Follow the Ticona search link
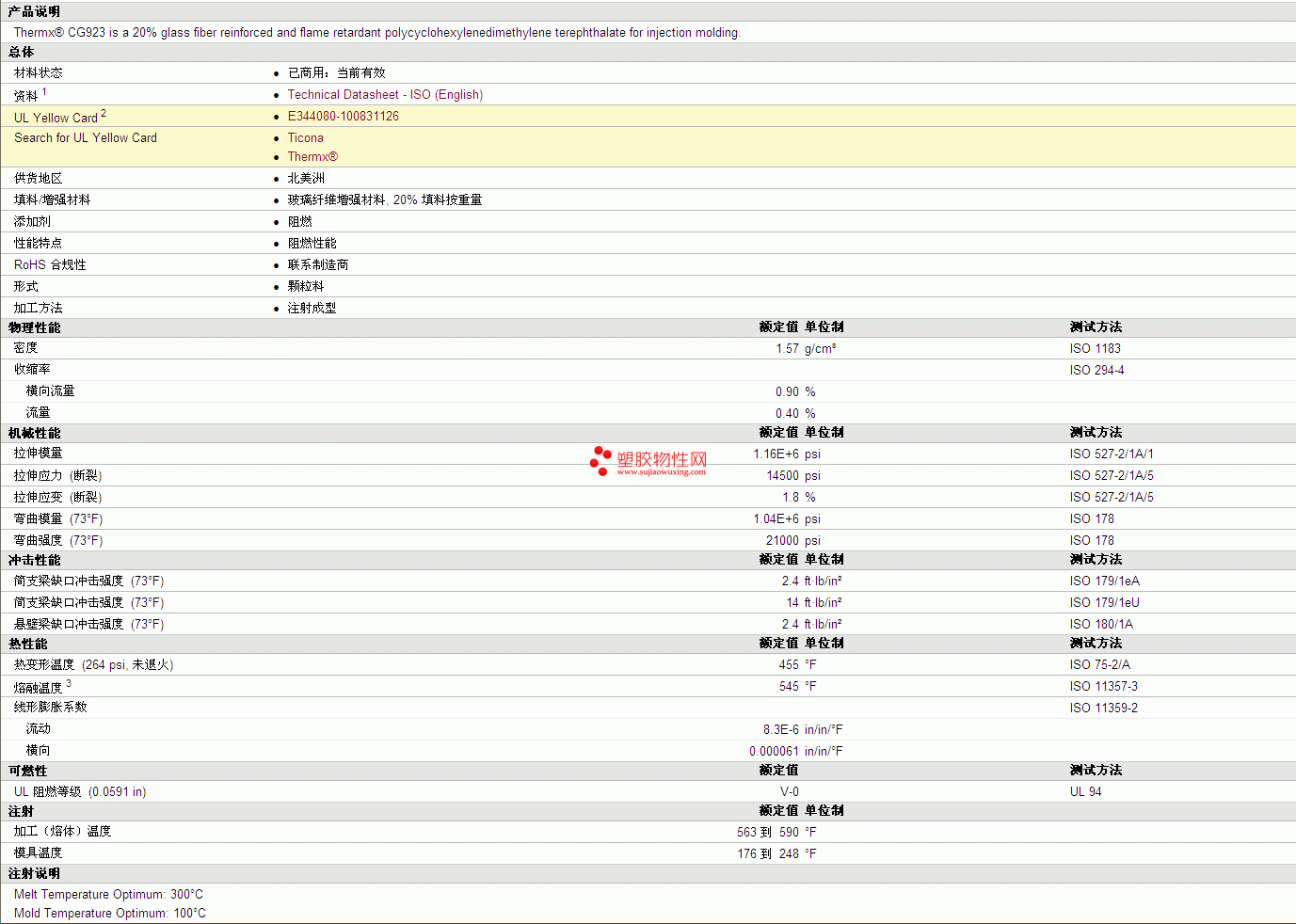This screenshot has width=1296, height=924. 306,138
